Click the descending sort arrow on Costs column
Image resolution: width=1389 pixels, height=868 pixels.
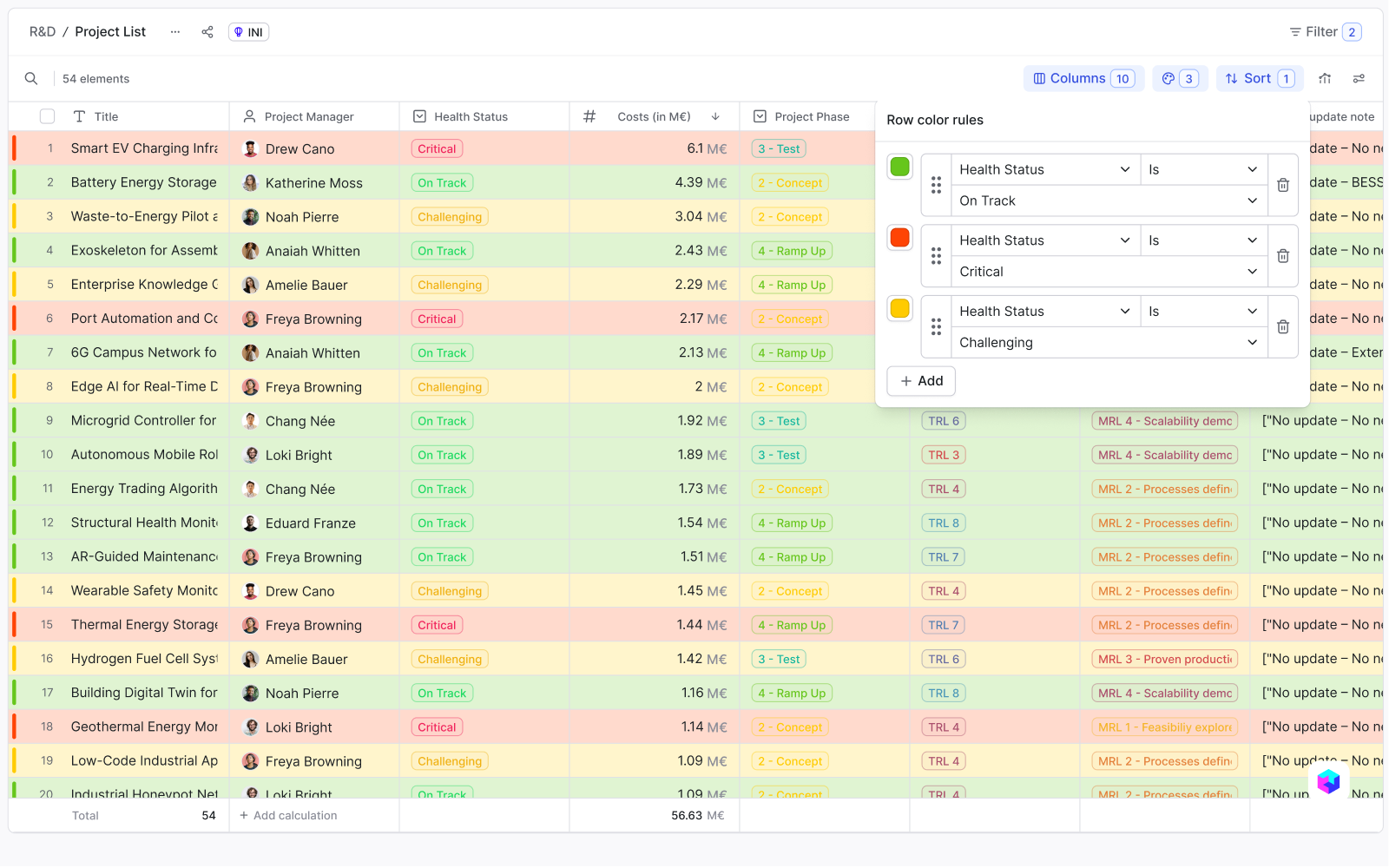715,116
